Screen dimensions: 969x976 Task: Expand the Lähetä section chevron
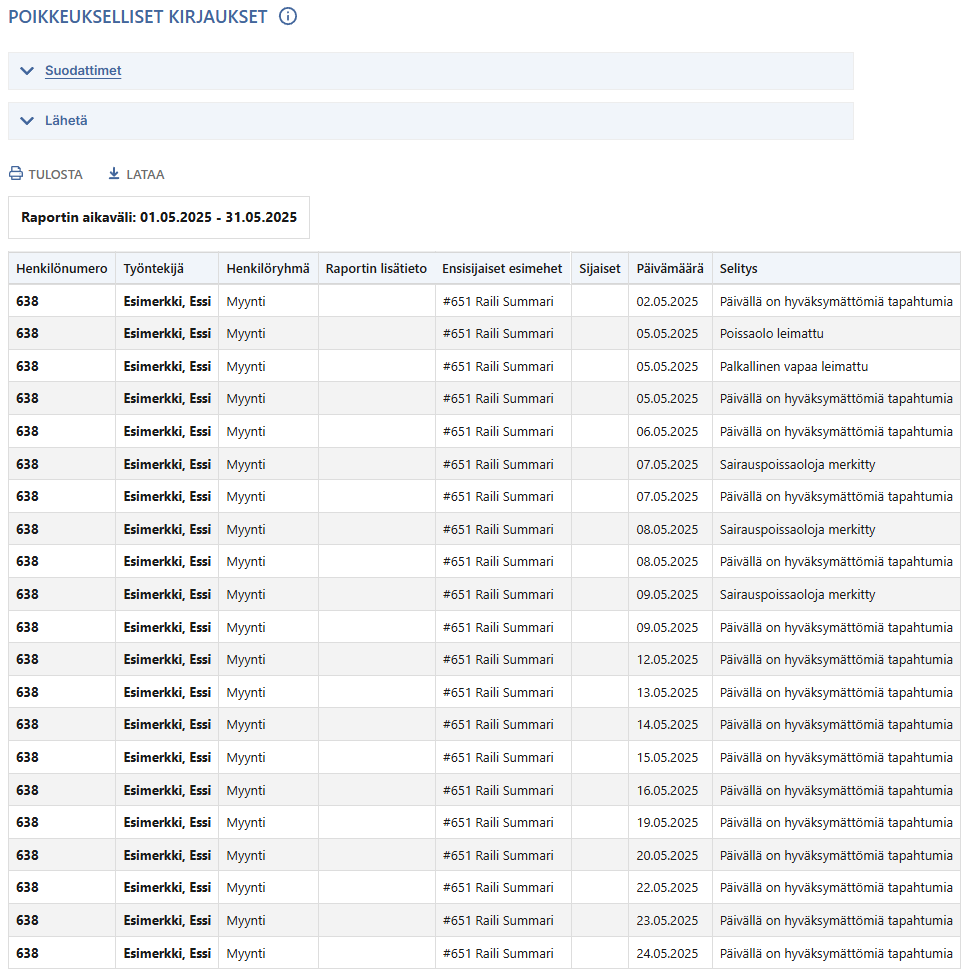[27, 121]
